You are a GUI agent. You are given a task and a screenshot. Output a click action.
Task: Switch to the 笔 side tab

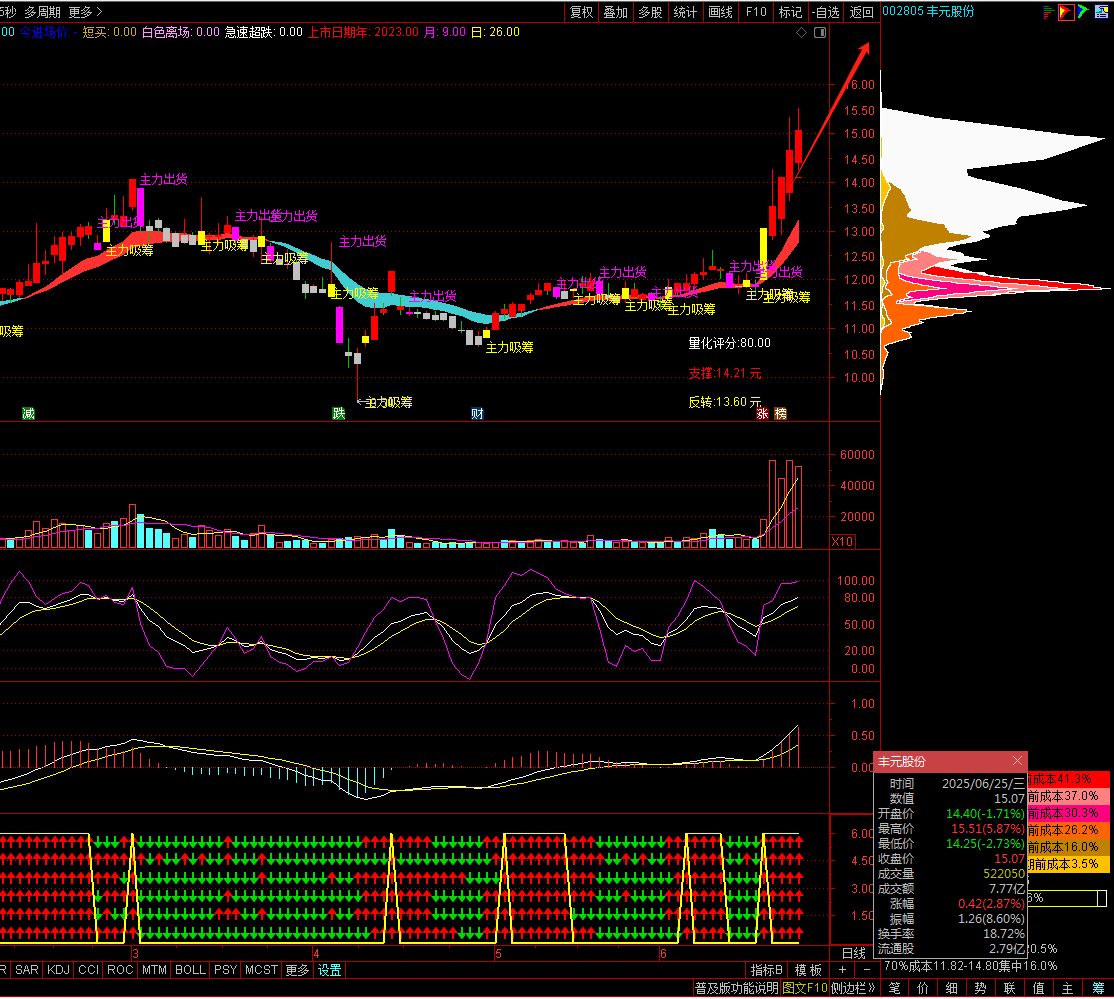click(x=894, y=988)
